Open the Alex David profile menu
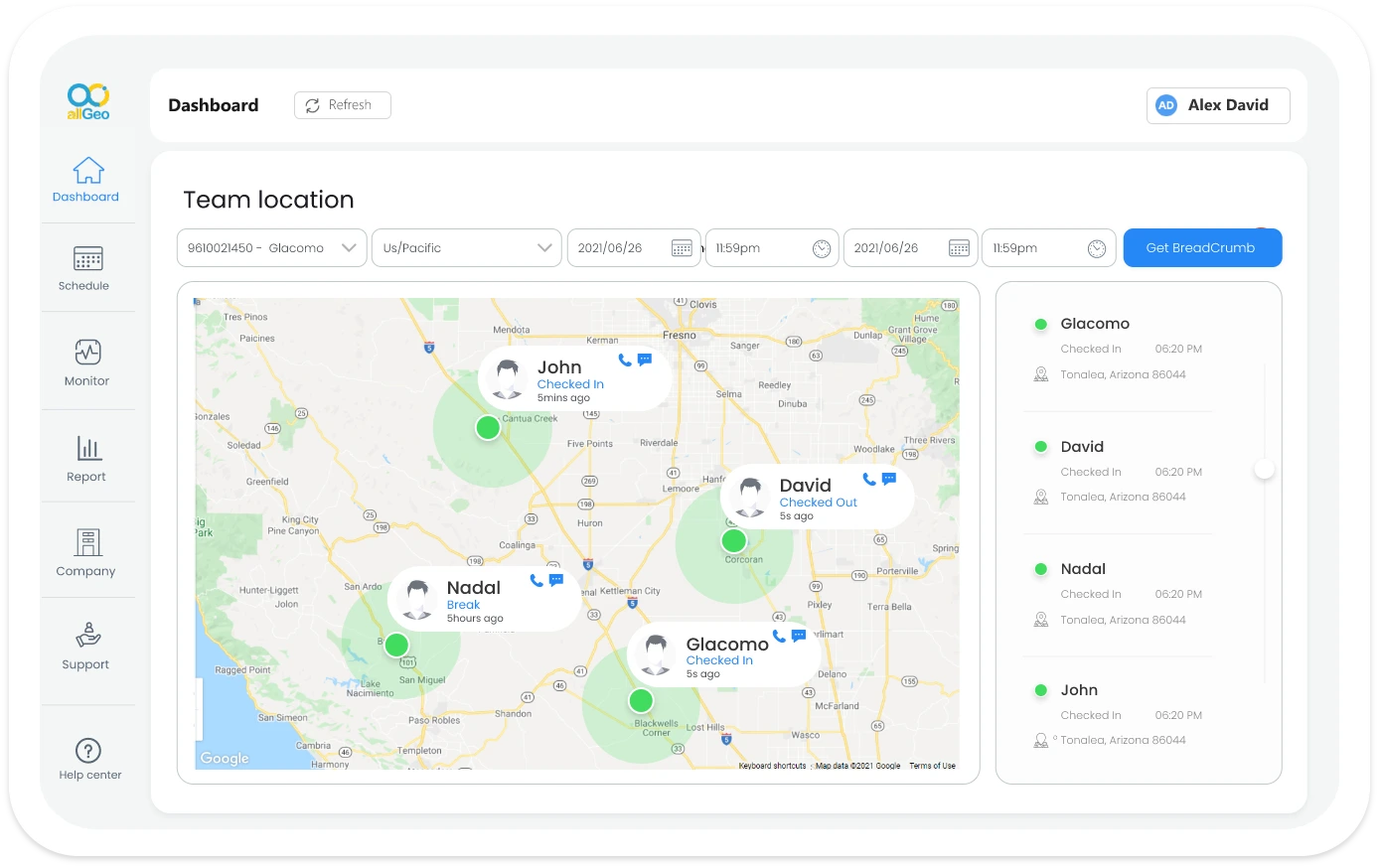Screen dimensions: 1379x868 click(1218, 105)
